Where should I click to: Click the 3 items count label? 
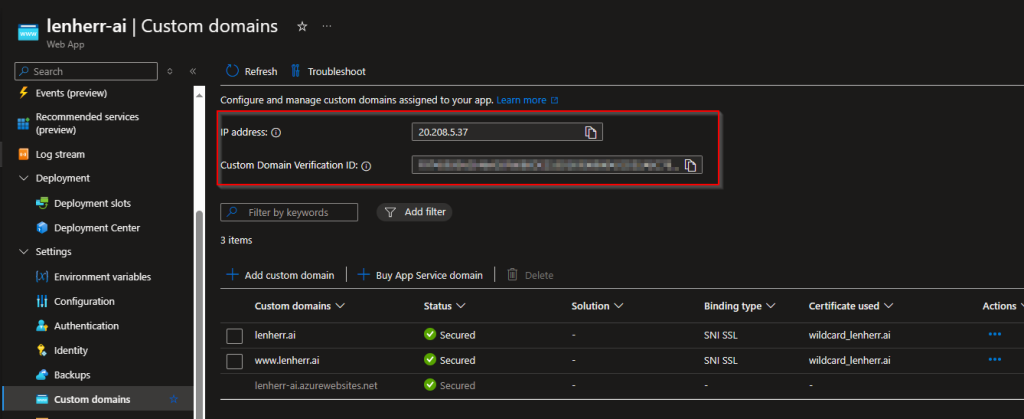(236, 240)
